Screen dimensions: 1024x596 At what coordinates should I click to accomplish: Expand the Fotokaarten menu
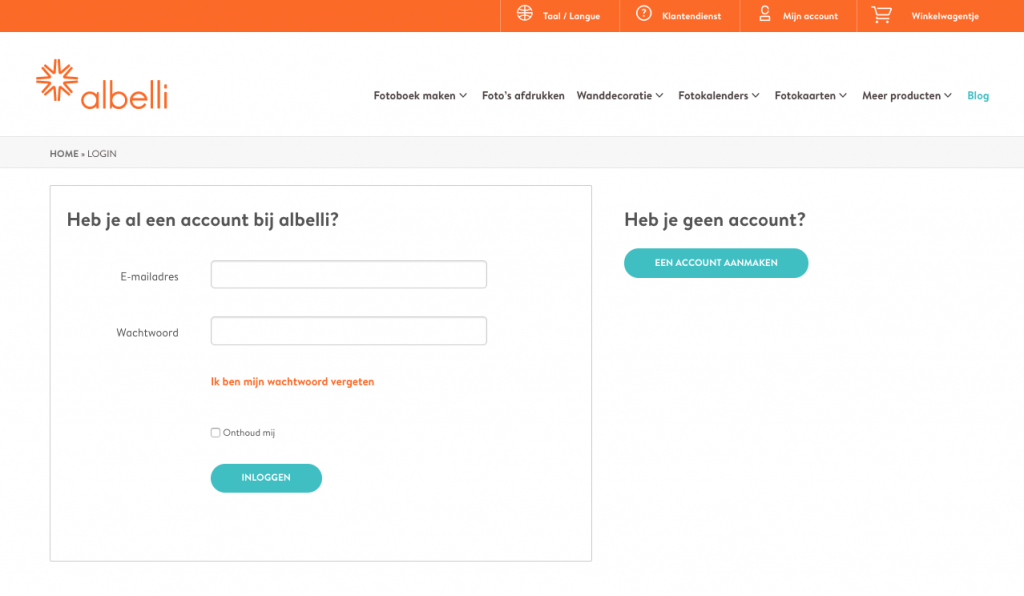coord(810,96)
